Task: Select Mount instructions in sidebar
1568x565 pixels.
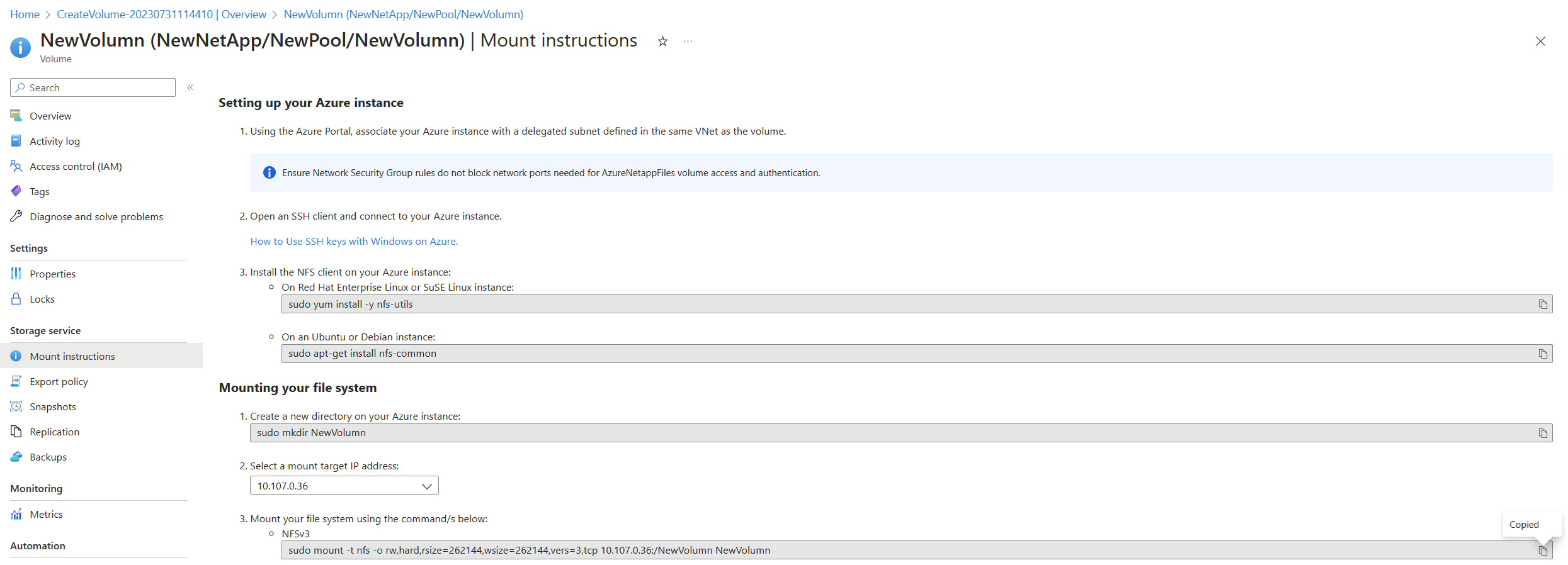Action: [x=72, y=356]
